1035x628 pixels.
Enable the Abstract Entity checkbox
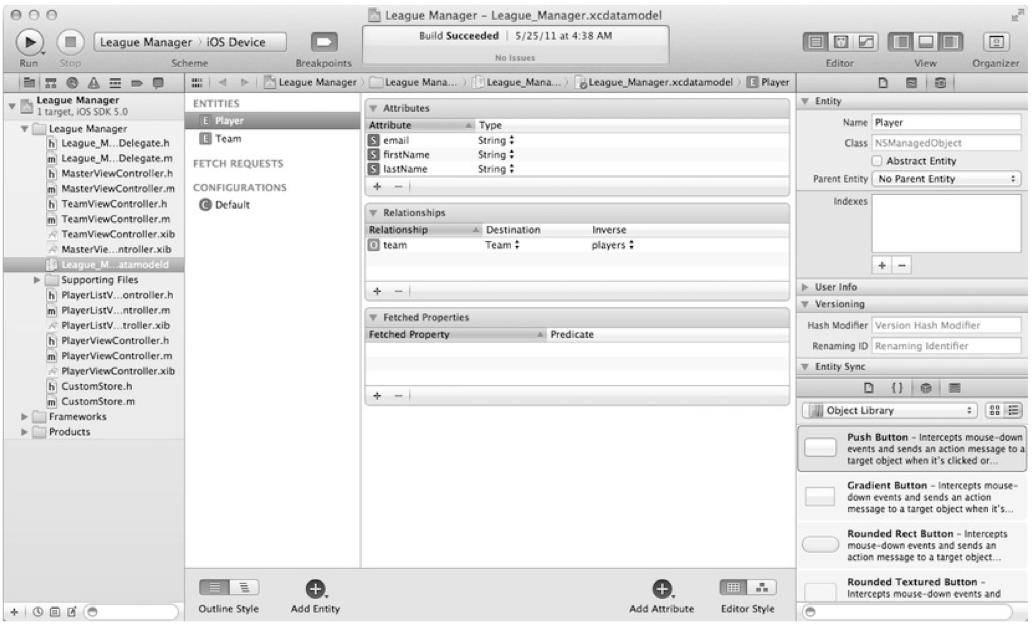[877, 160]
